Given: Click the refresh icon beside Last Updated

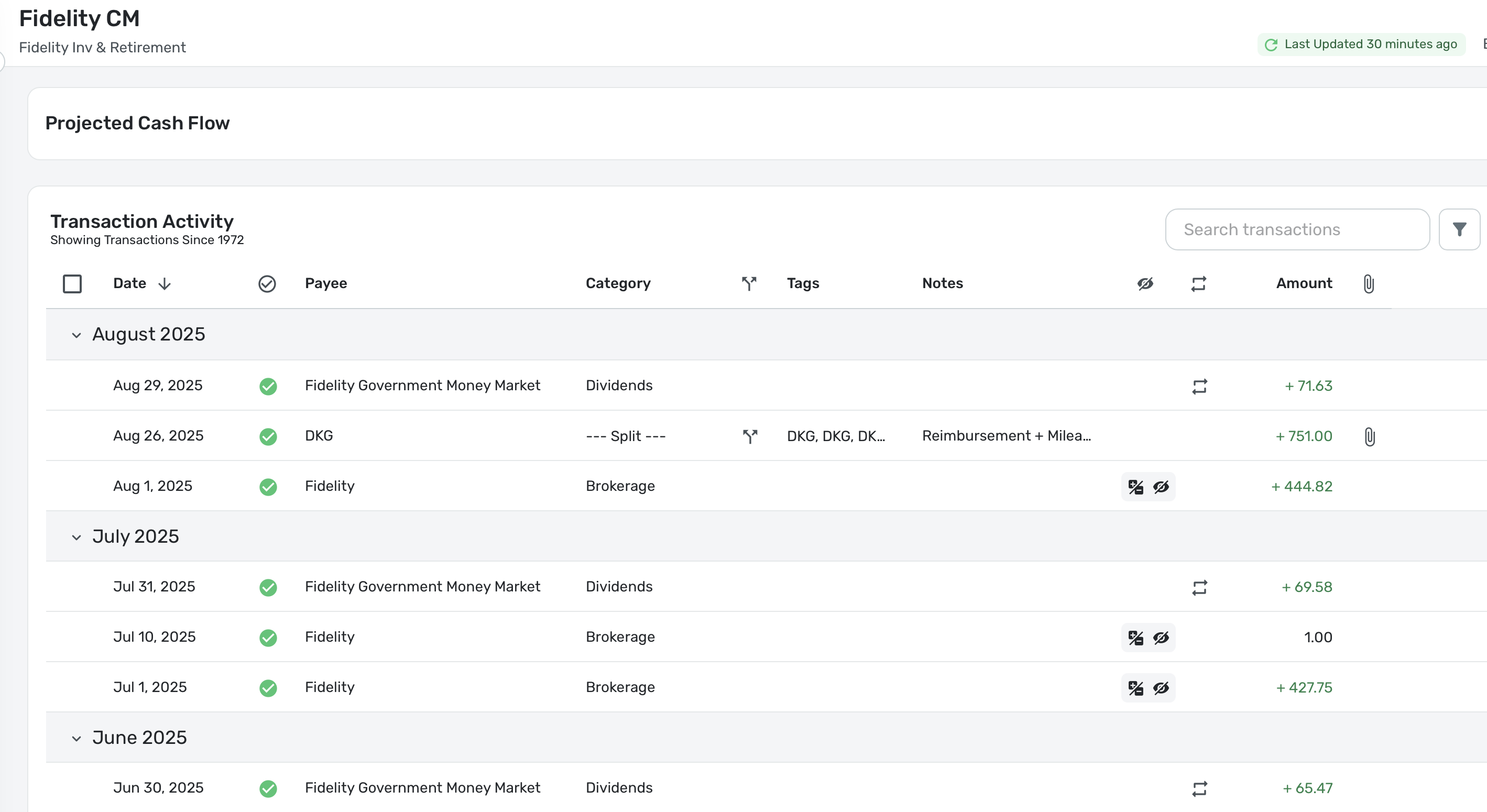Looking at the screenshot, I should click(x=1271, y=45).
